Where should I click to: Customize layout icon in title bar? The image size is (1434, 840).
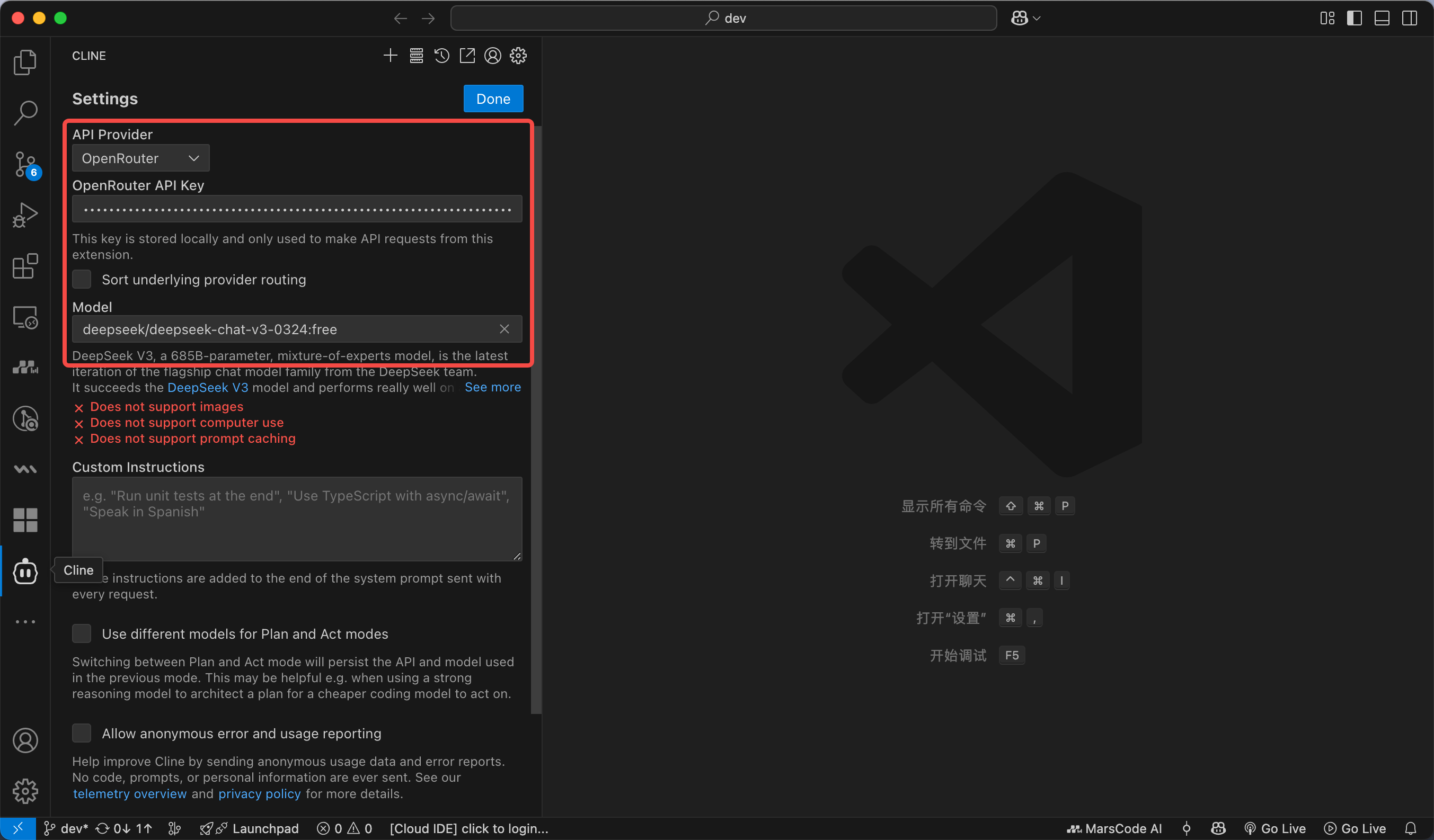[1327, 18]
